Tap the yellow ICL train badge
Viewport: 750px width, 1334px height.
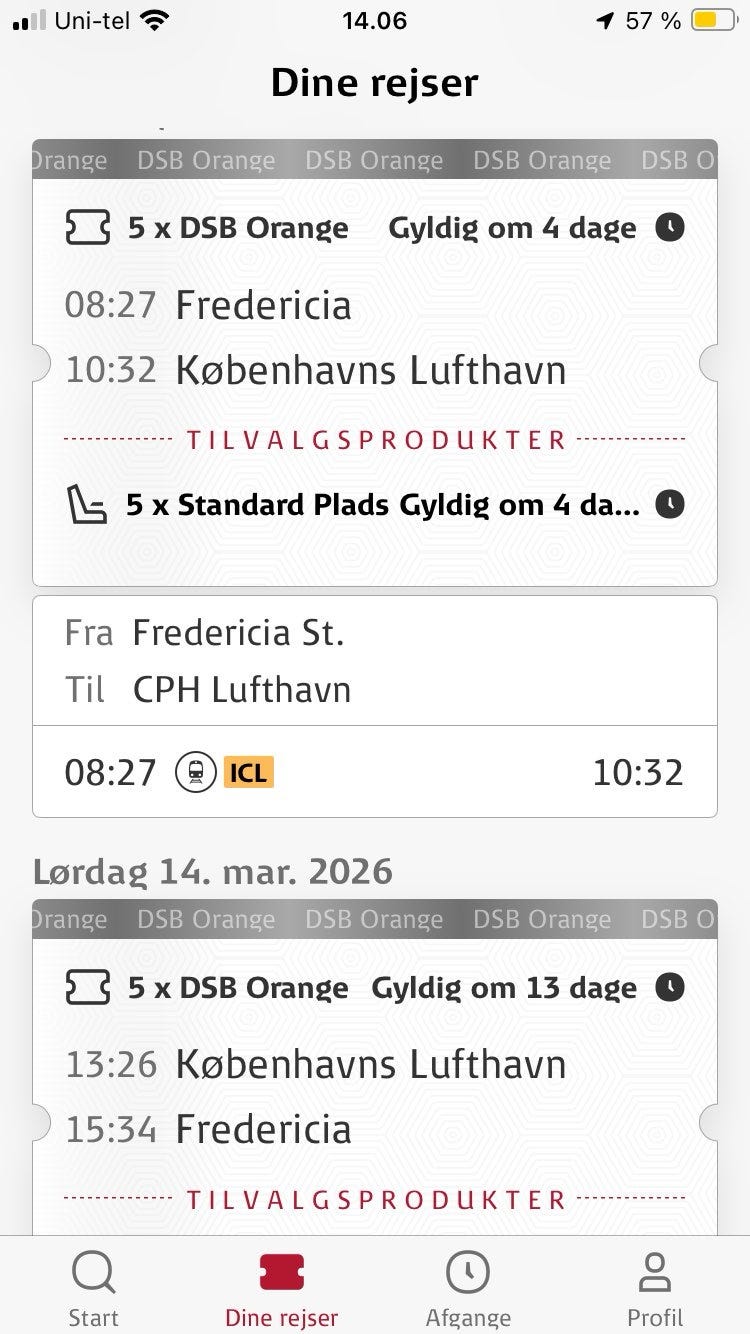point(249,772)
